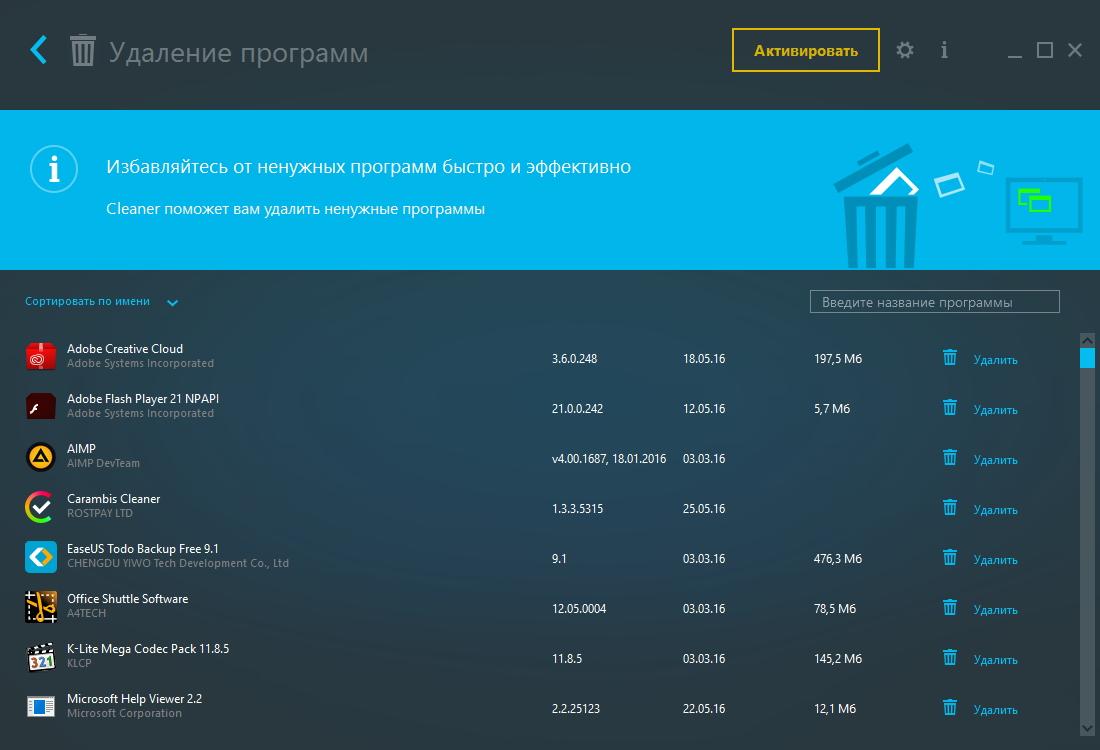This screenshot has width=1100, height=750.
Task: Click the round info icon in blue banner
Action: [x=54, y=169]
